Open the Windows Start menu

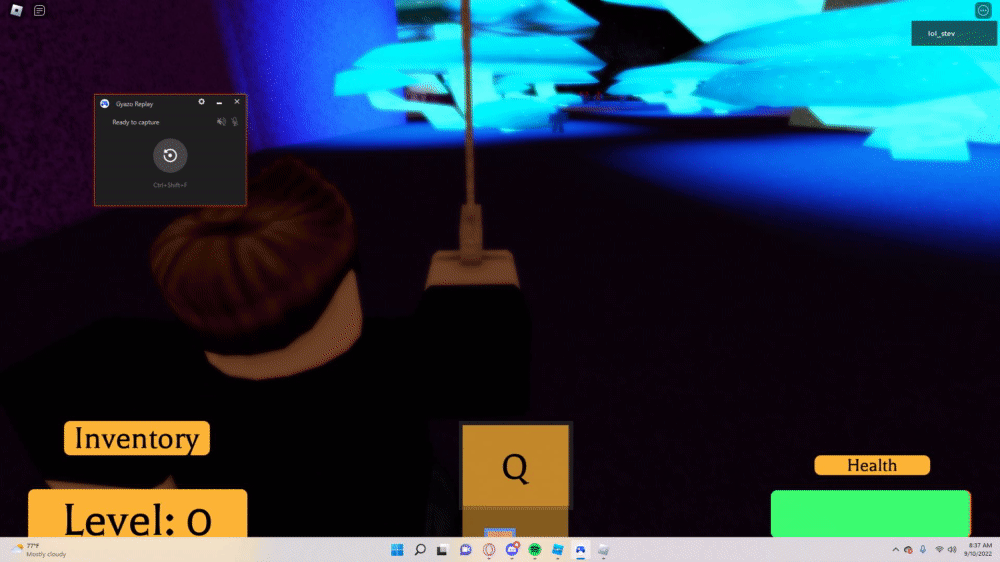397,550
